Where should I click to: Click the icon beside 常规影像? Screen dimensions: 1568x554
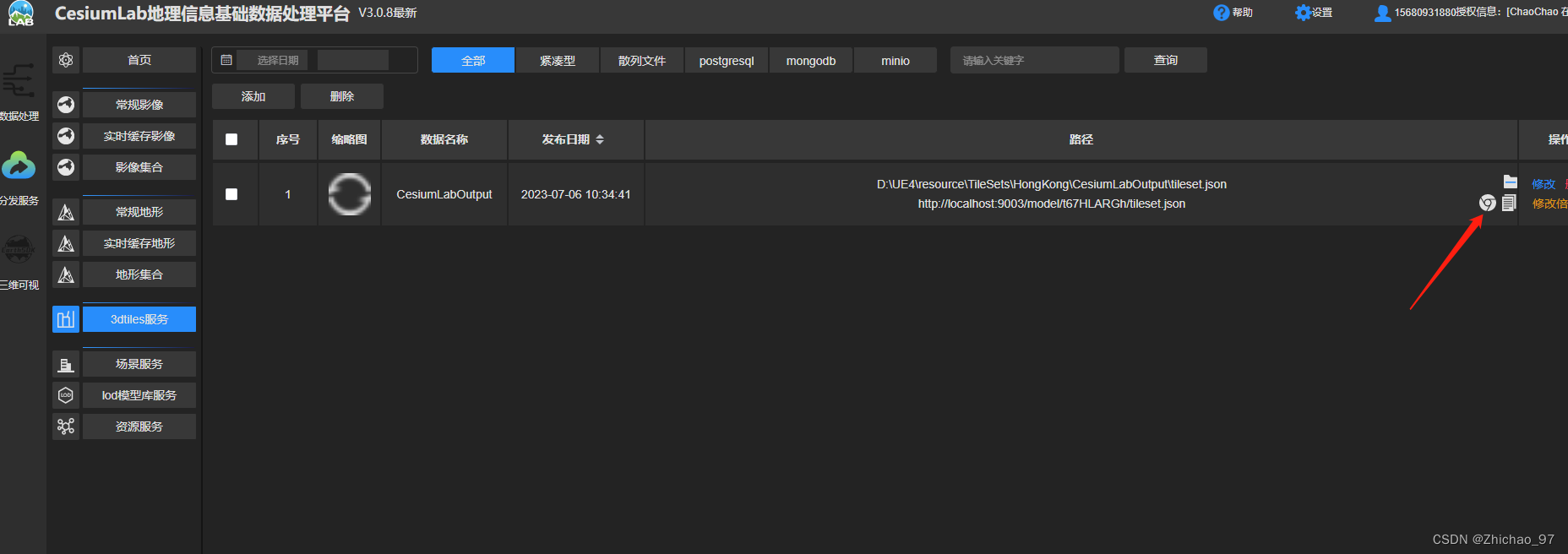point(66,105)
